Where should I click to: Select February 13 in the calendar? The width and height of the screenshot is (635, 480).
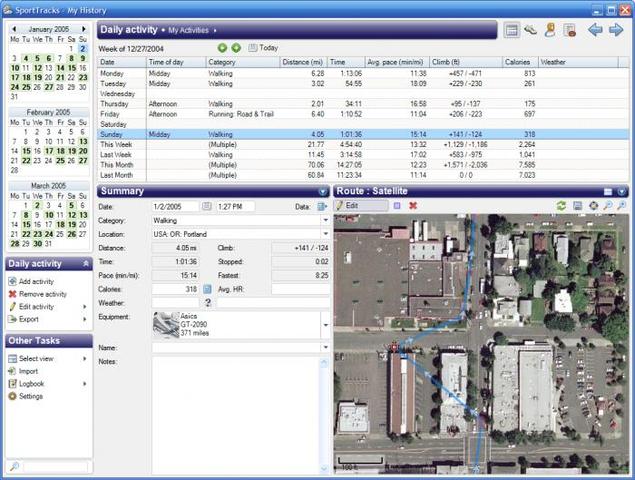pyautogui.click(x=83, y=141)
